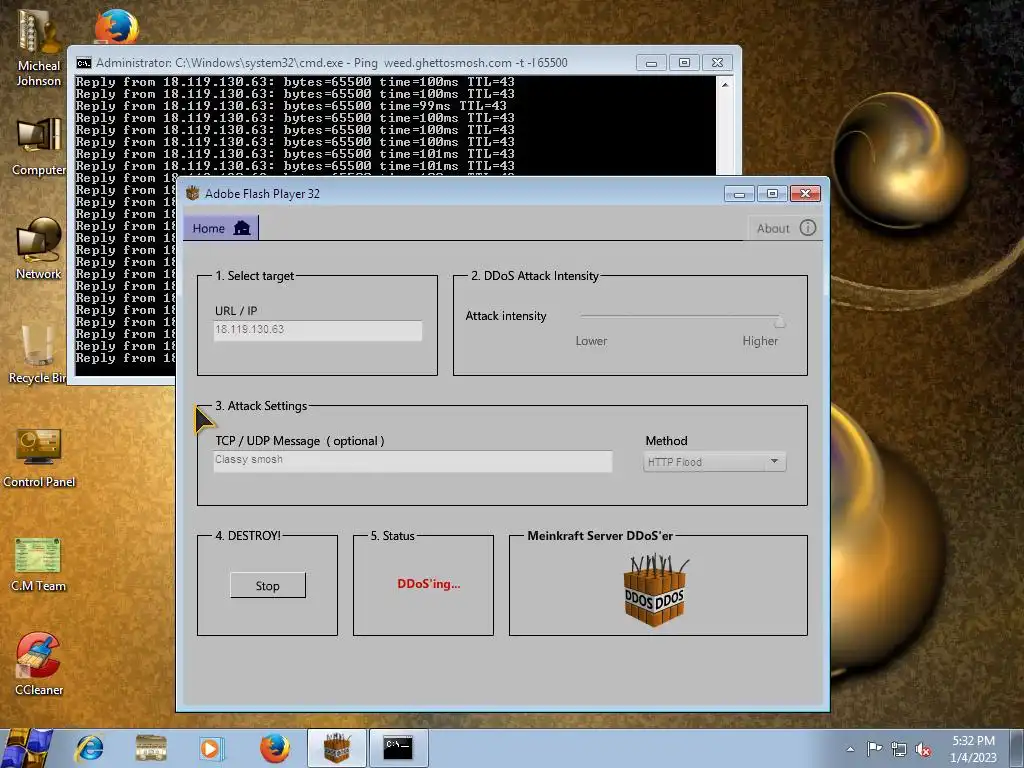The image size is (1024, 768).
Task: Open the Recycle Bin on desktop
Action: (x=37, y=353)
